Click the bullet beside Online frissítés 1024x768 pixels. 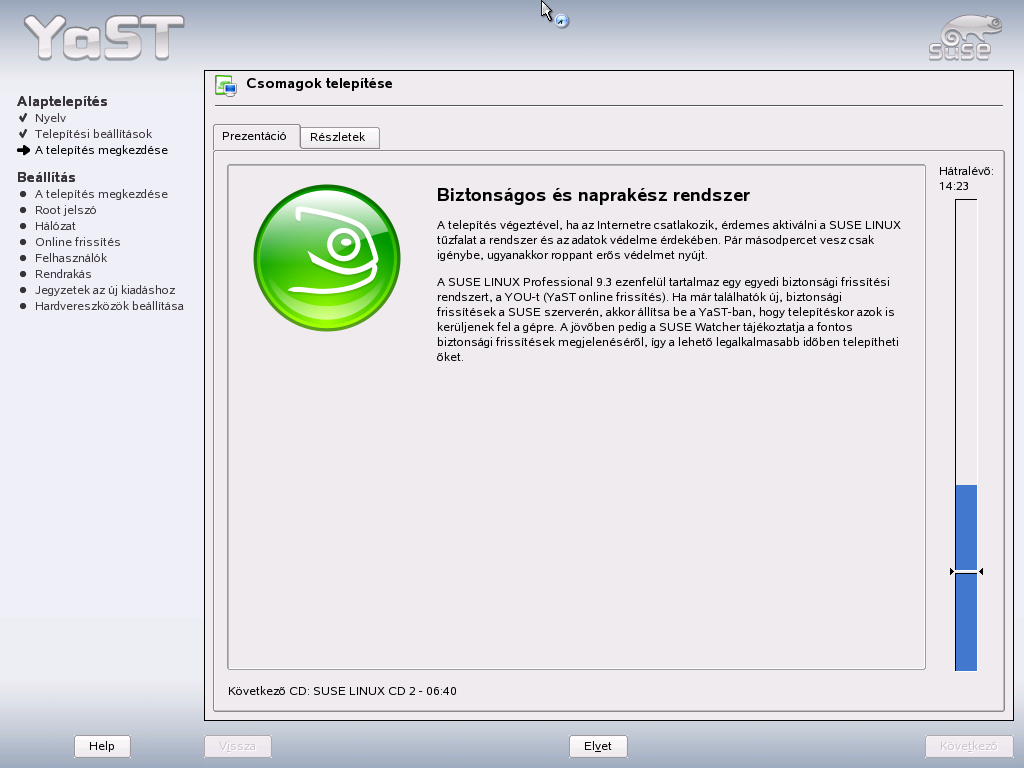[x=23, y=242]
